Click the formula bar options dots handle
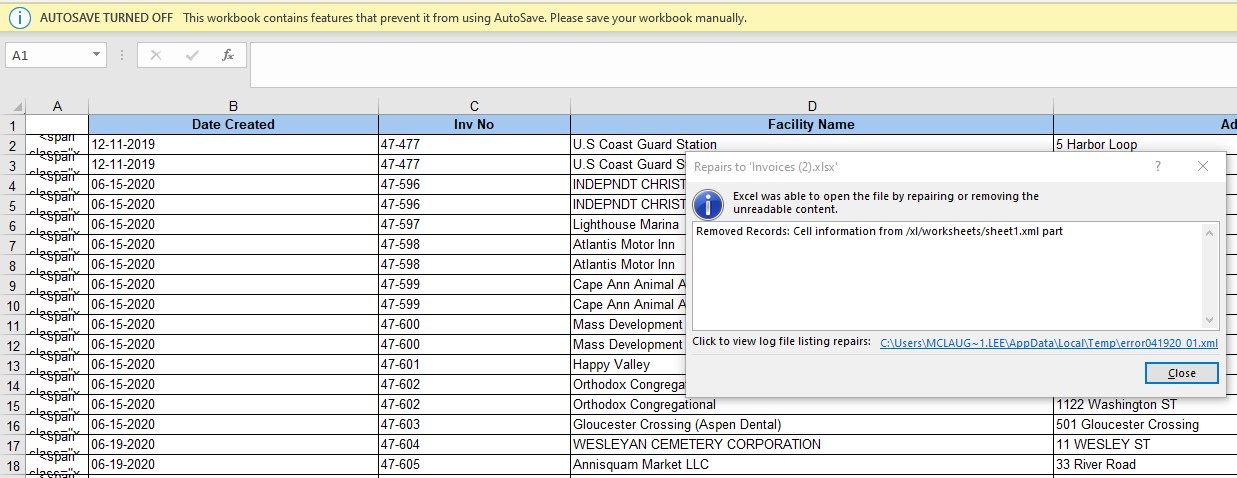 point(122,55)
